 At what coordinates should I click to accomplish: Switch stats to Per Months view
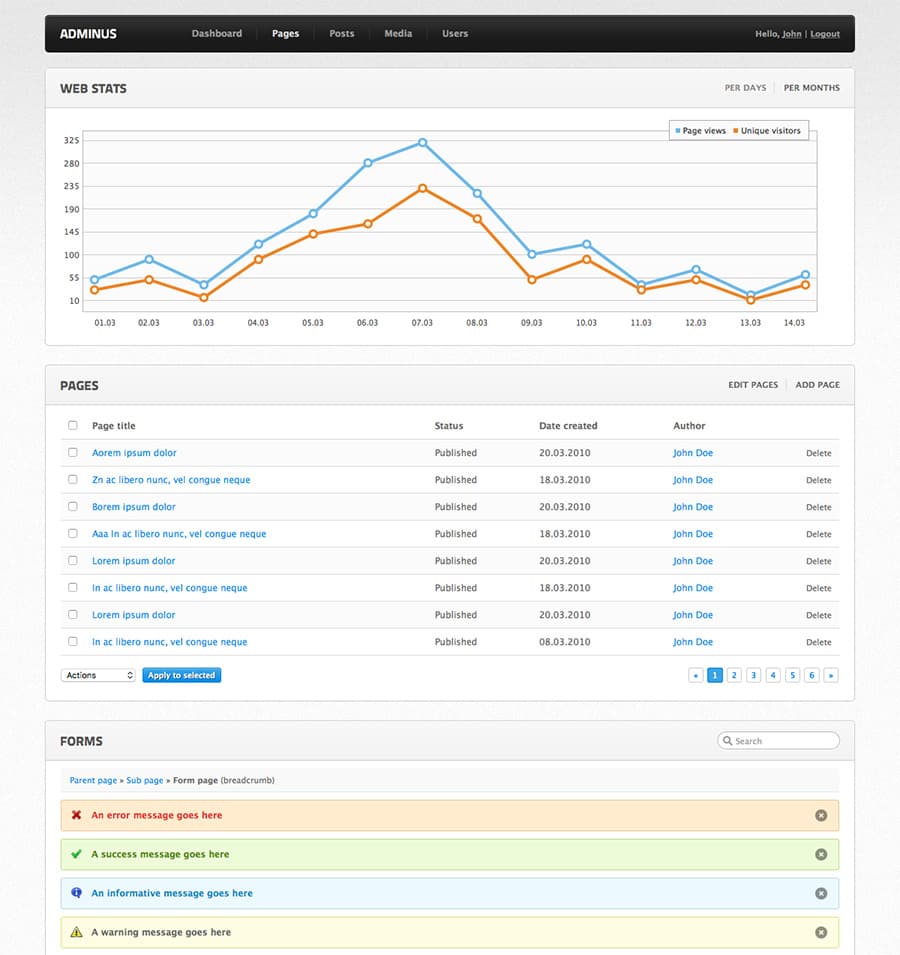click(x=812, y=88)
